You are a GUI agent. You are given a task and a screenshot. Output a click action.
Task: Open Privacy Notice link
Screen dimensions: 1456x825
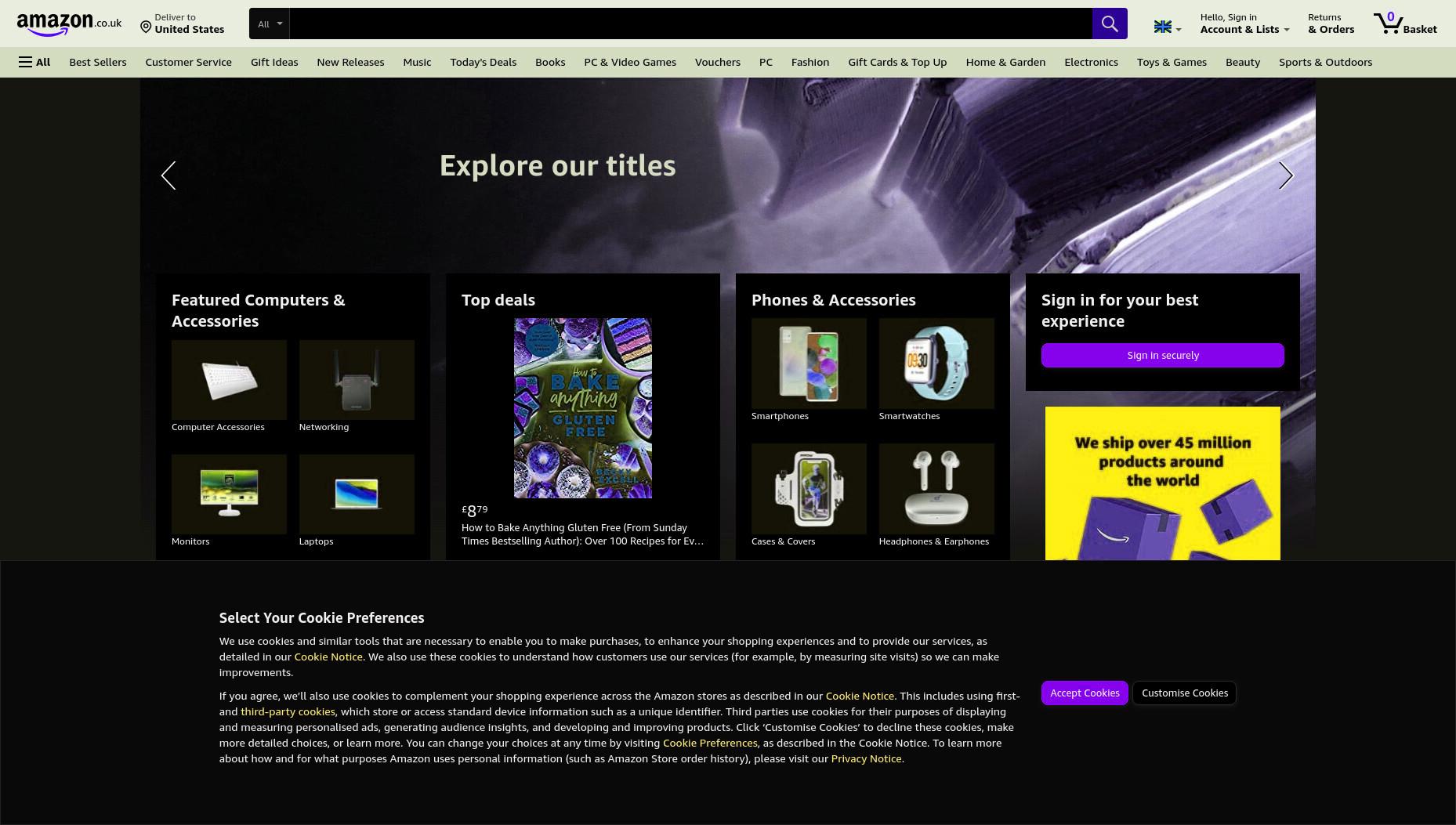tap(866, 758)
